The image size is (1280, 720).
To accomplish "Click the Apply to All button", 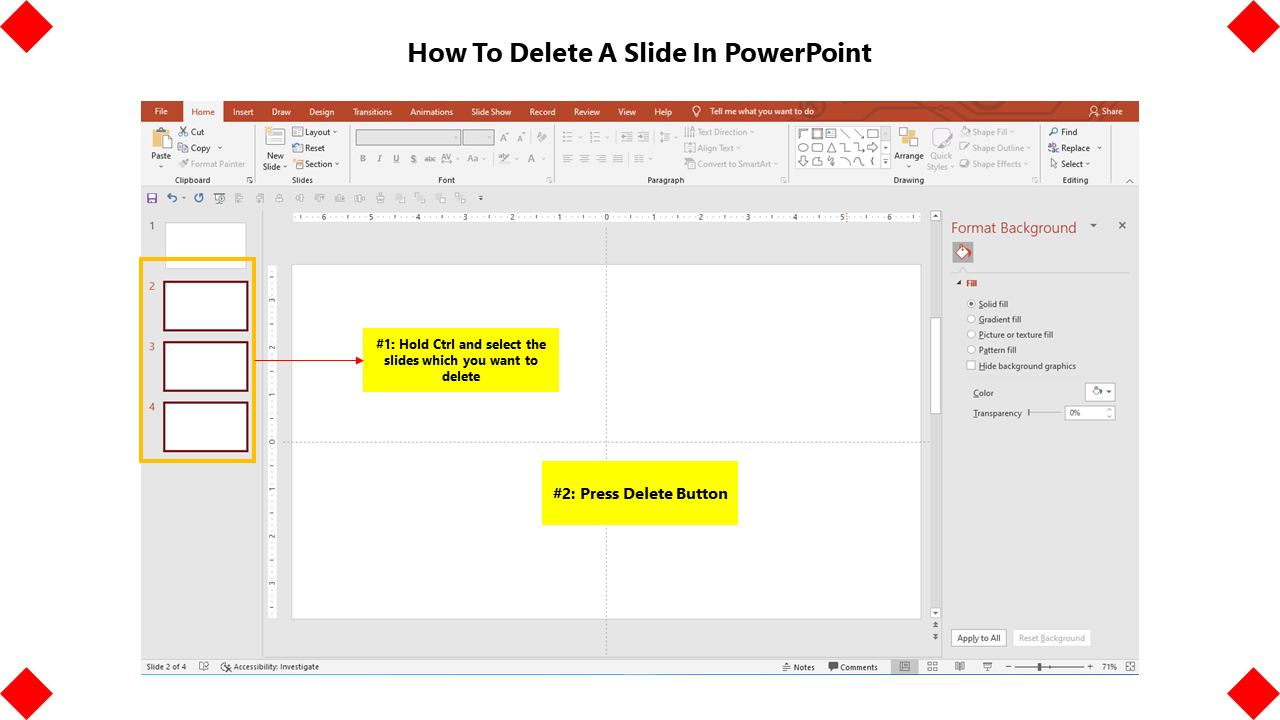I will (x=979, y=638).
